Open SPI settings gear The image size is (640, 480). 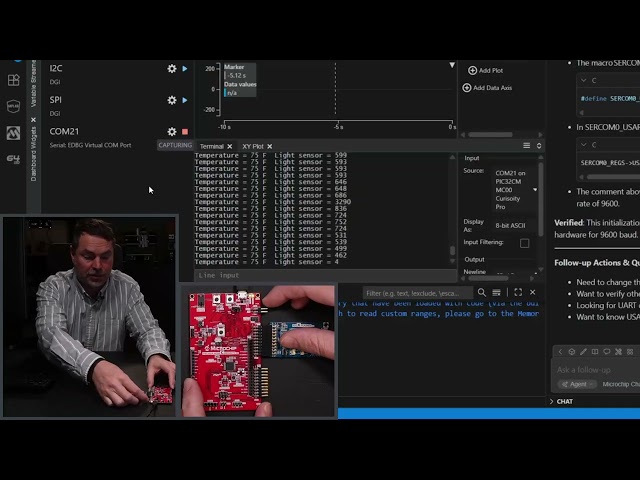tap(172, 100)
